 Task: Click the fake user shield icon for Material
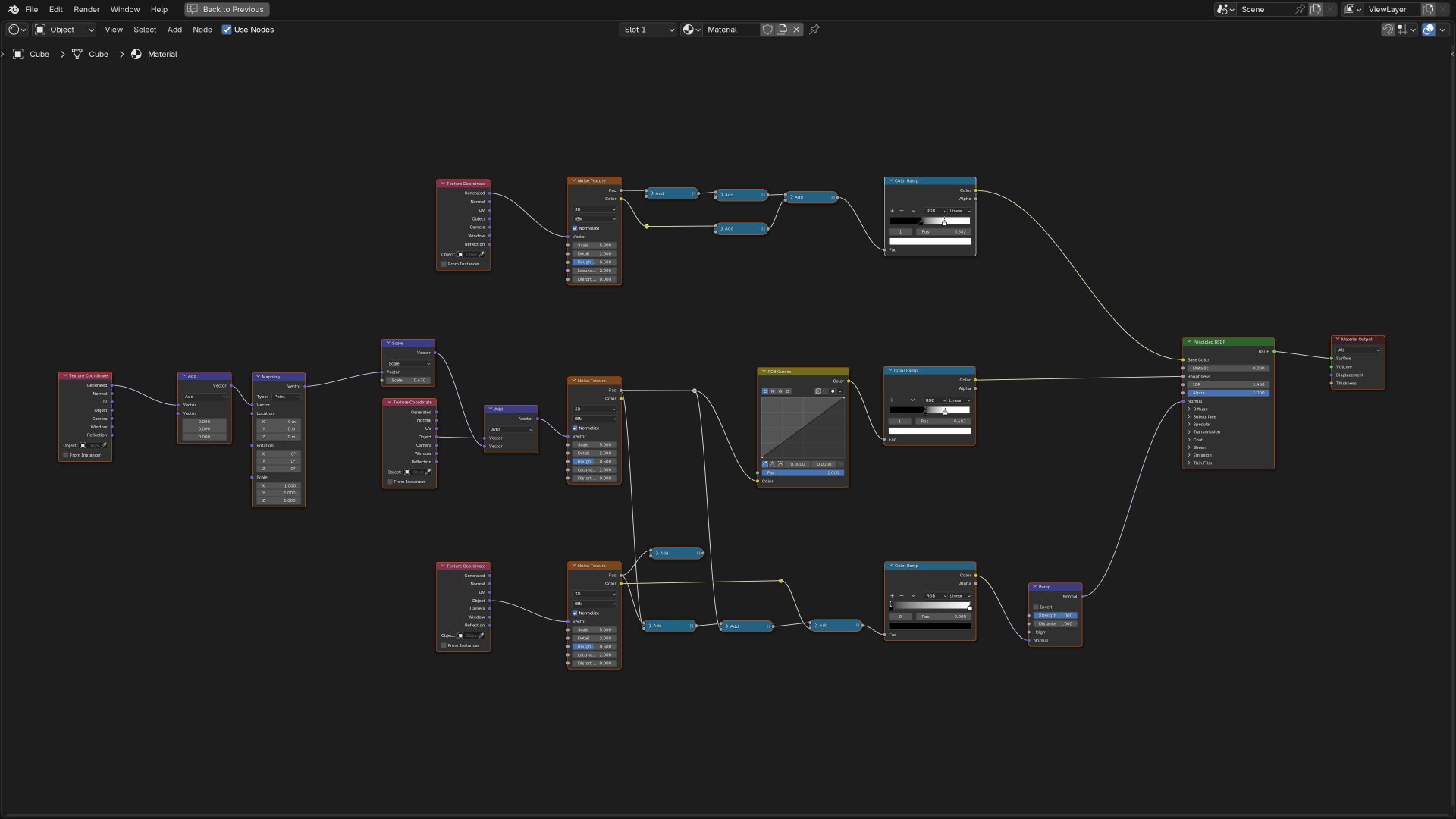pos(767,30)
